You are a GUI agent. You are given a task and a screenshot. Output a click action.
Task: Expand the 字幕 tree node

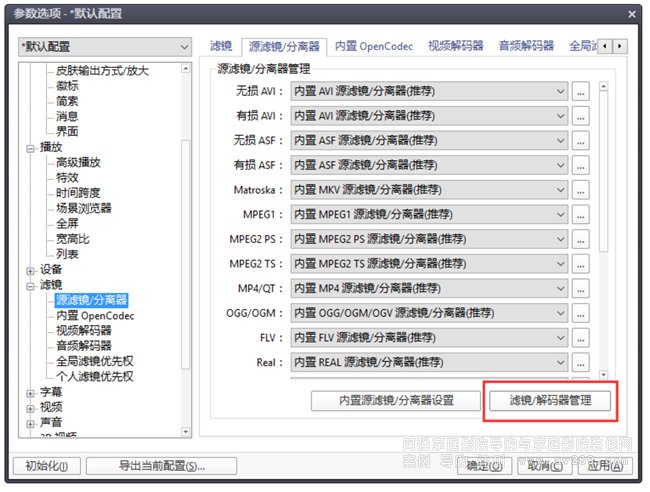pyautogui.click(x=30, y=392)
